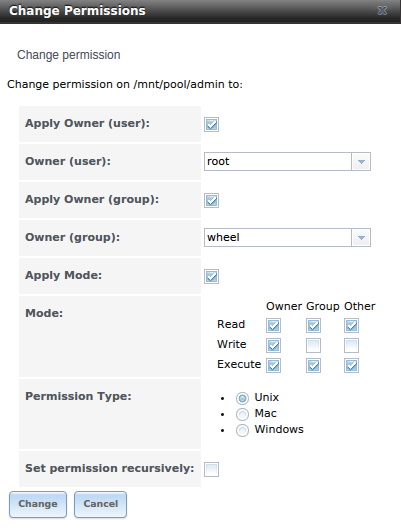The width and height of the screenshot is (401, 530).
Task: Toggle Group Execute permission checkbox
Action: [x=313, y=365]
